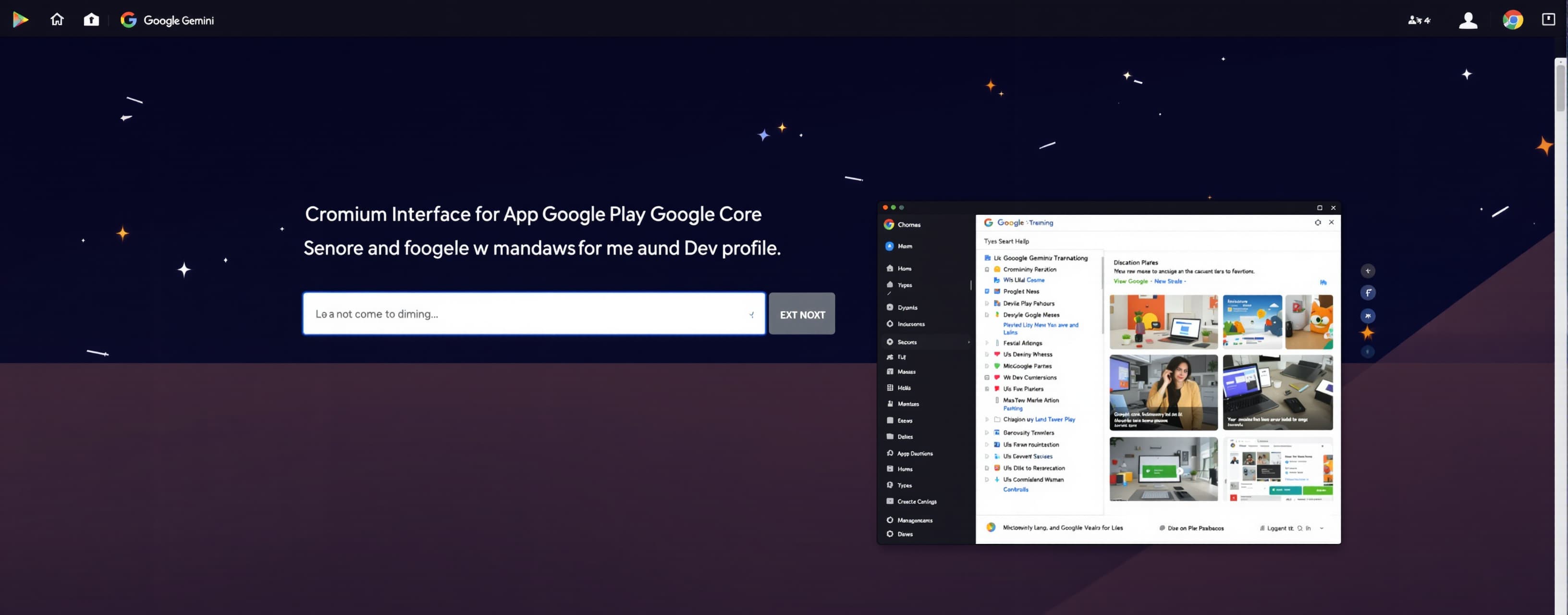1568x615 pixels.
Task: Click the page vertical scrollbar
Action: [1561, 88]
